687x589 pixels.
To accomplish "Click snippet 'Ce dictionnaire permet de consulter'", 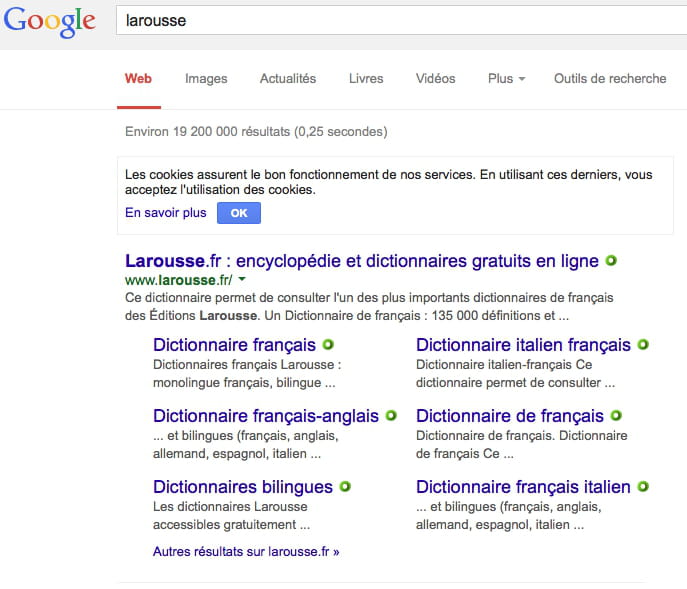I will pos(369,306).
